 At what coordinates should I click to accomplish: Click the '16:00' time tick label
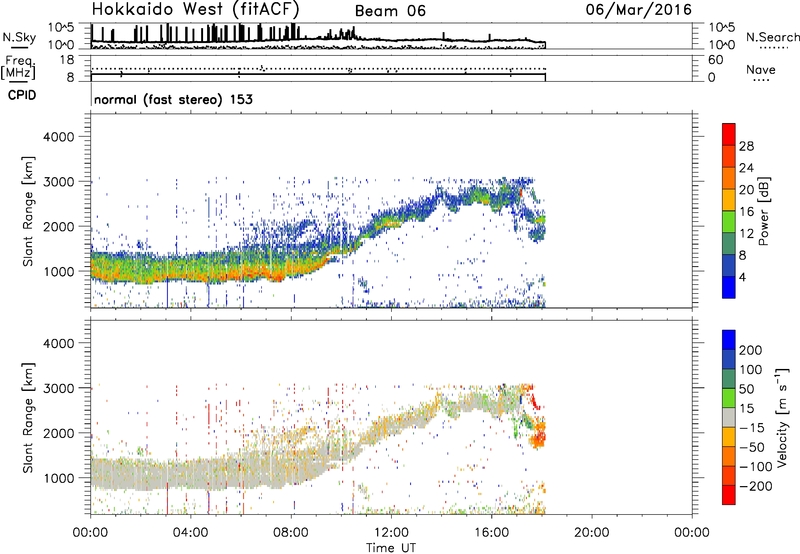491,533
